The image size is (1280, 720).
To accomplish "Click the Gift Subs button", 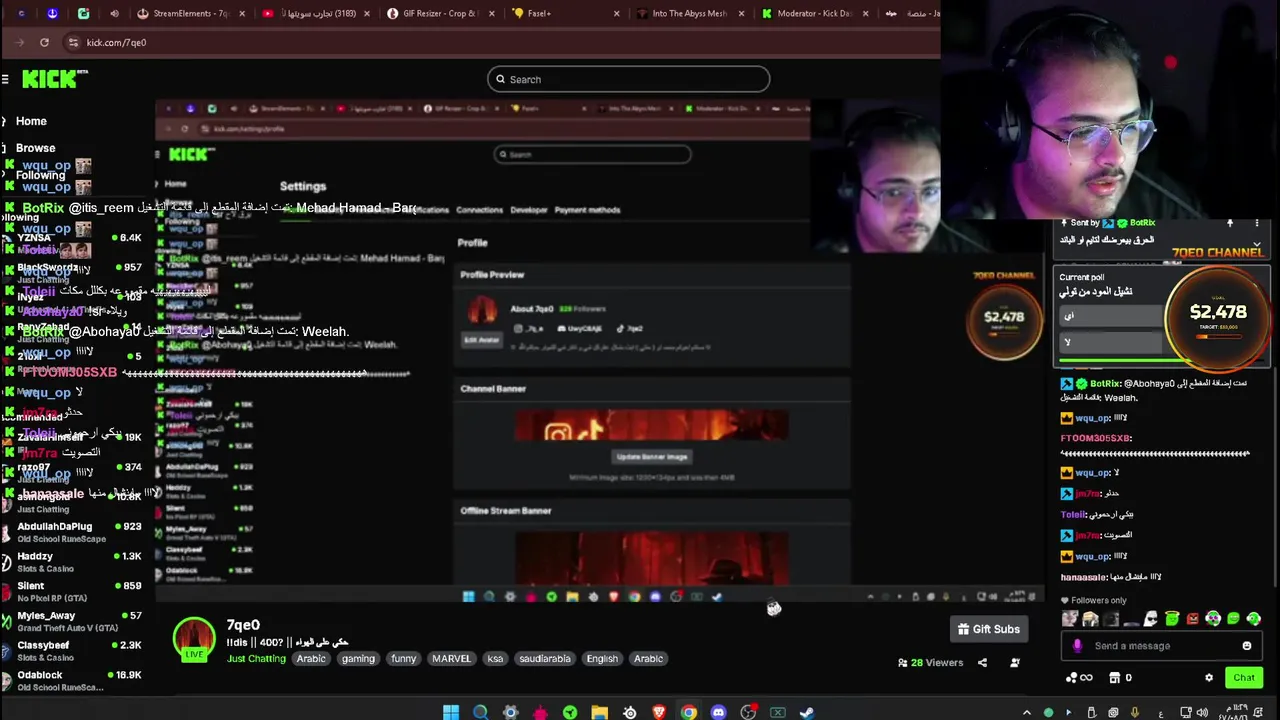I will point(988,629).
